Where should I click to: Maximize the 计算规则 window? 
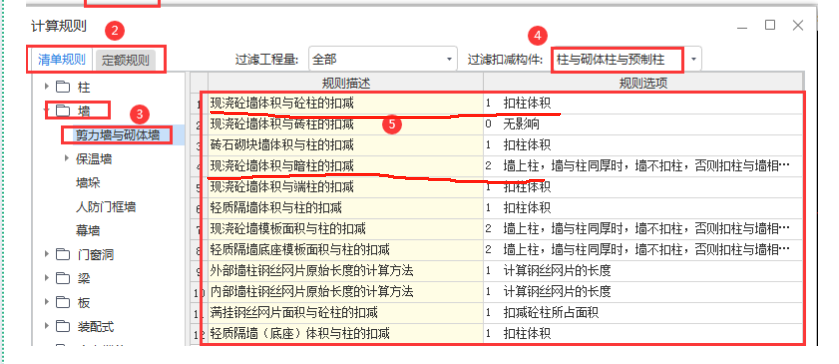point(770,25)
